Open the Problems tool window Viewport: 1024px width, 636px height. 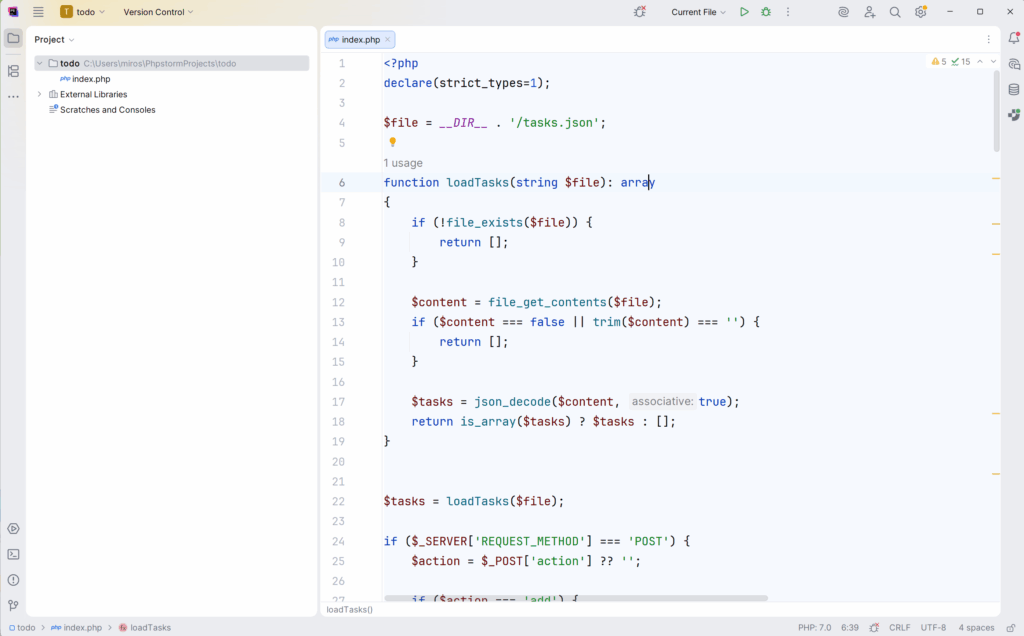click(x=13, y=580)
